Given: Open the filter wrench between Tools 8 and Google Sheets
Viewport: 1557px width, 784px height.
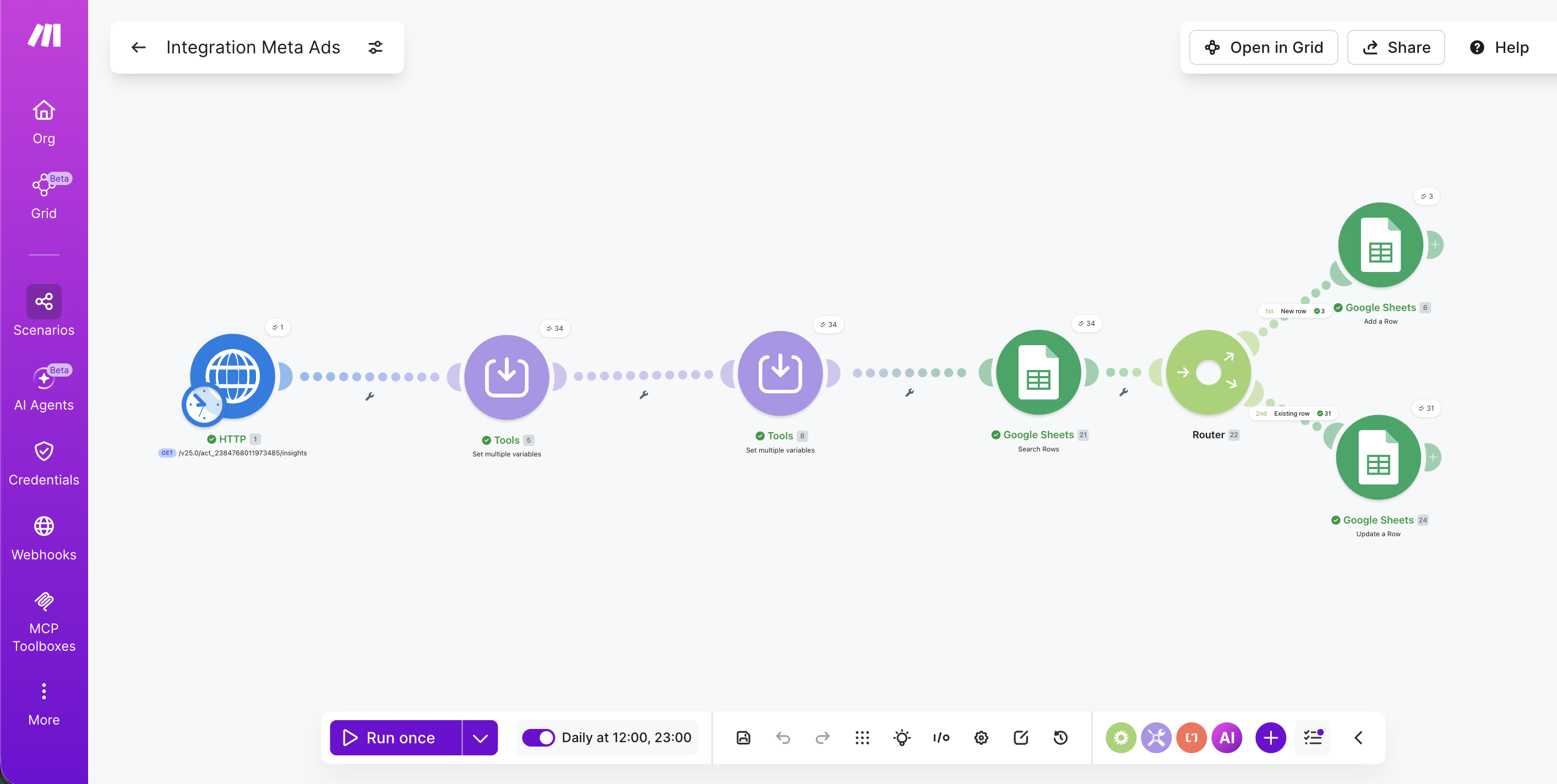Looking at the screenshot, I should coord(909,393).
